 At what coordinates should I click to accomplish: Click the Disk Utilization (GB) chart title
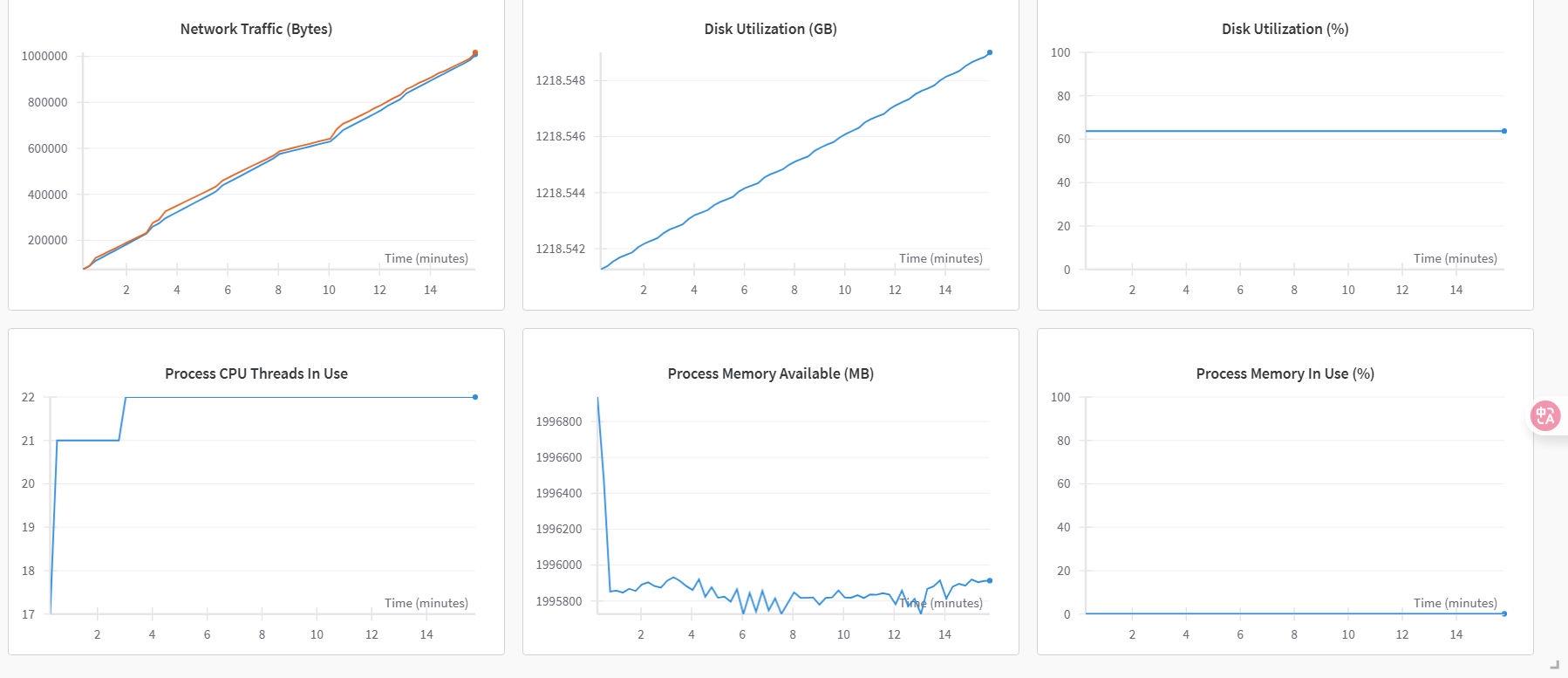click(x=770, y=29)
